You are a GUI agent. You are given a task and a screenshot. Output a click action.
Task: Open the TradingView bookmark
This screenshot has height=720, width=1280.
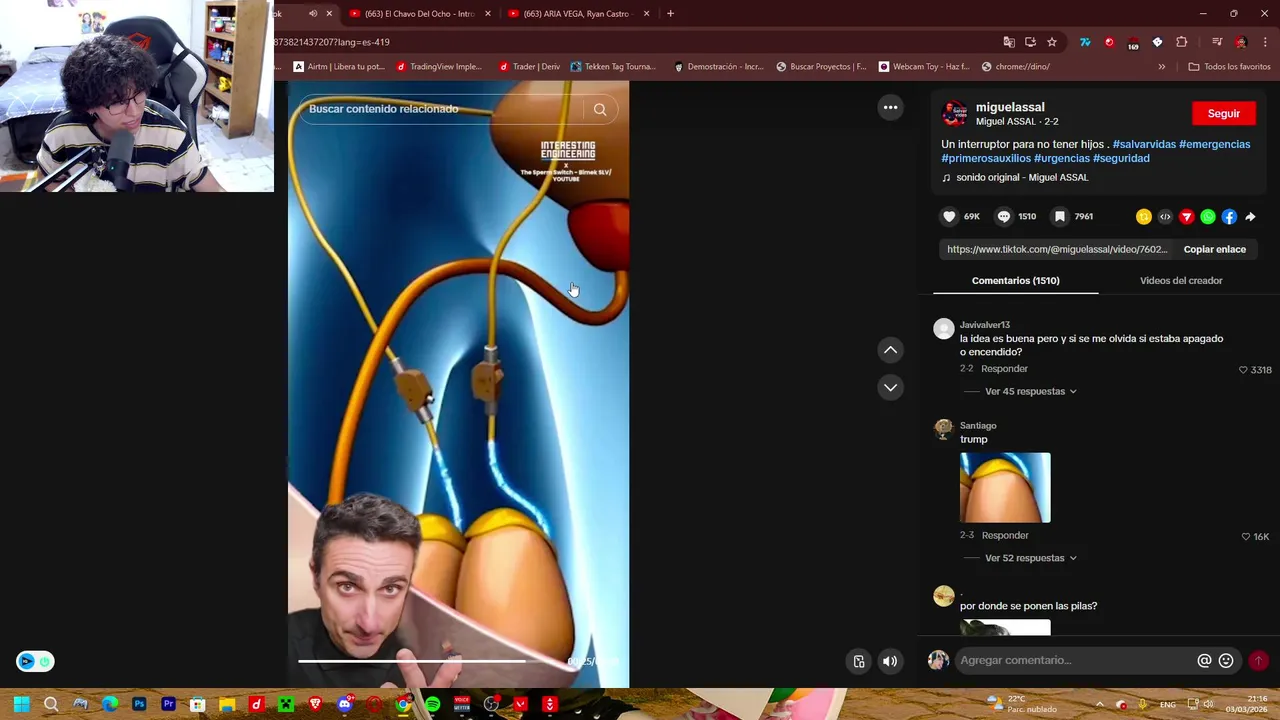(x=439, y=67)
